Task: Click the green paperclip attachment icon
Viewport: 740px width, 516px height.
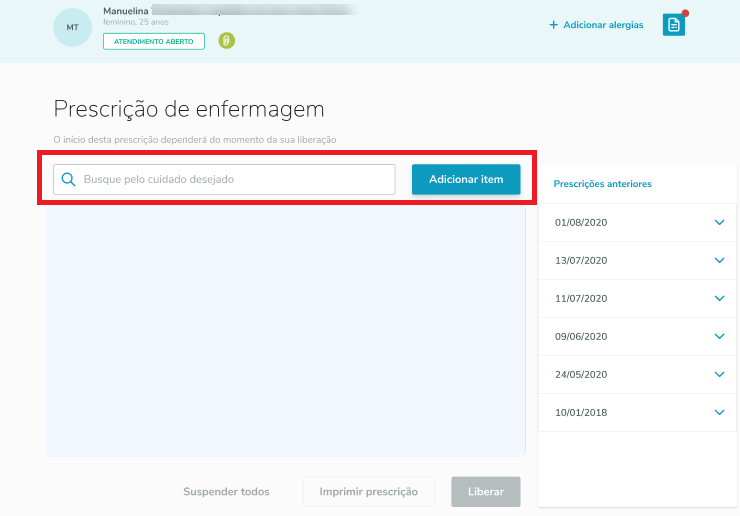Action: coord(227,41)
